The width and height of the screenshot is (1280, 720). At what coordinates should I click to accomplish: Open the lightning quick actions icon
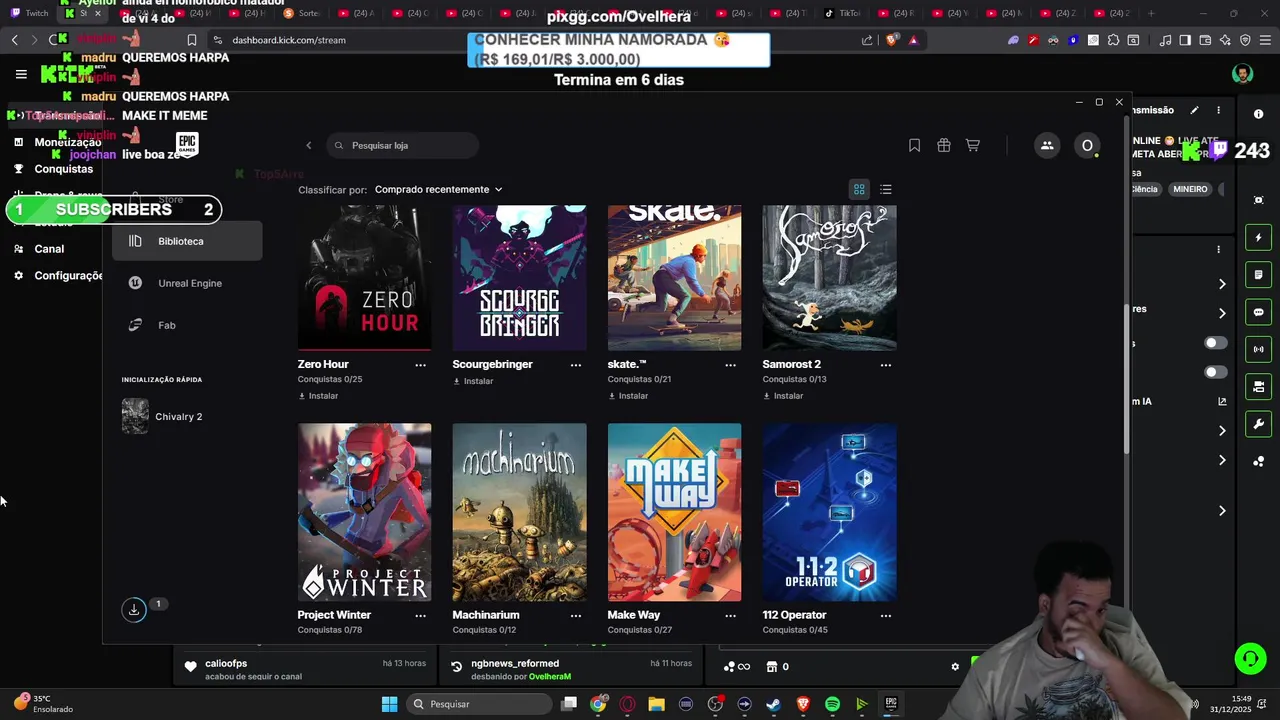(x=1258, y=238)
